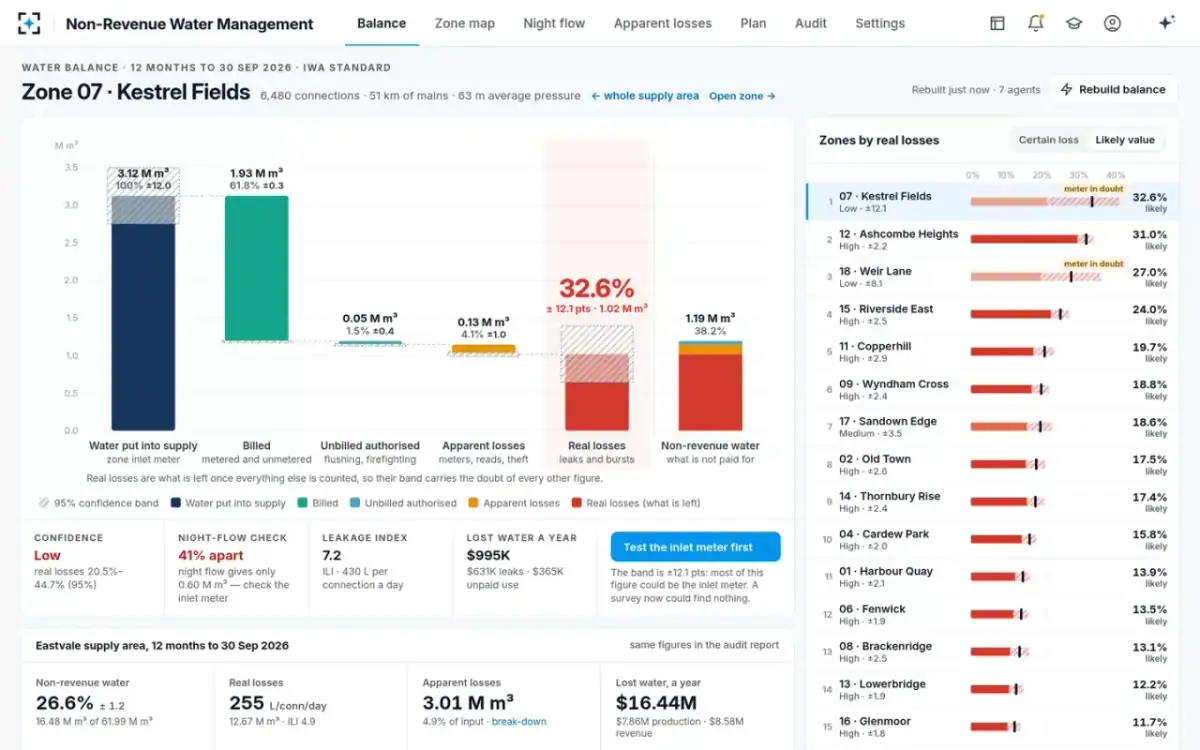Follow the whole supply area link

(x=645, y=96)
